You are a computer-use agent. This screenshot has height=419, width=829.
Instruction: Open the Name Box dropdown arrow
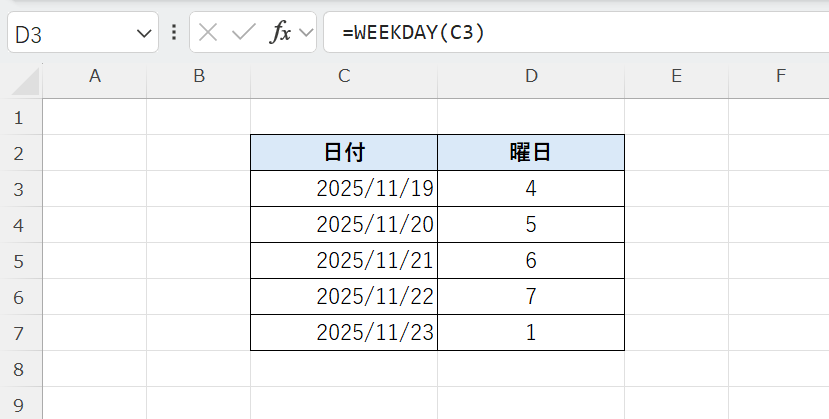point(143,33)
